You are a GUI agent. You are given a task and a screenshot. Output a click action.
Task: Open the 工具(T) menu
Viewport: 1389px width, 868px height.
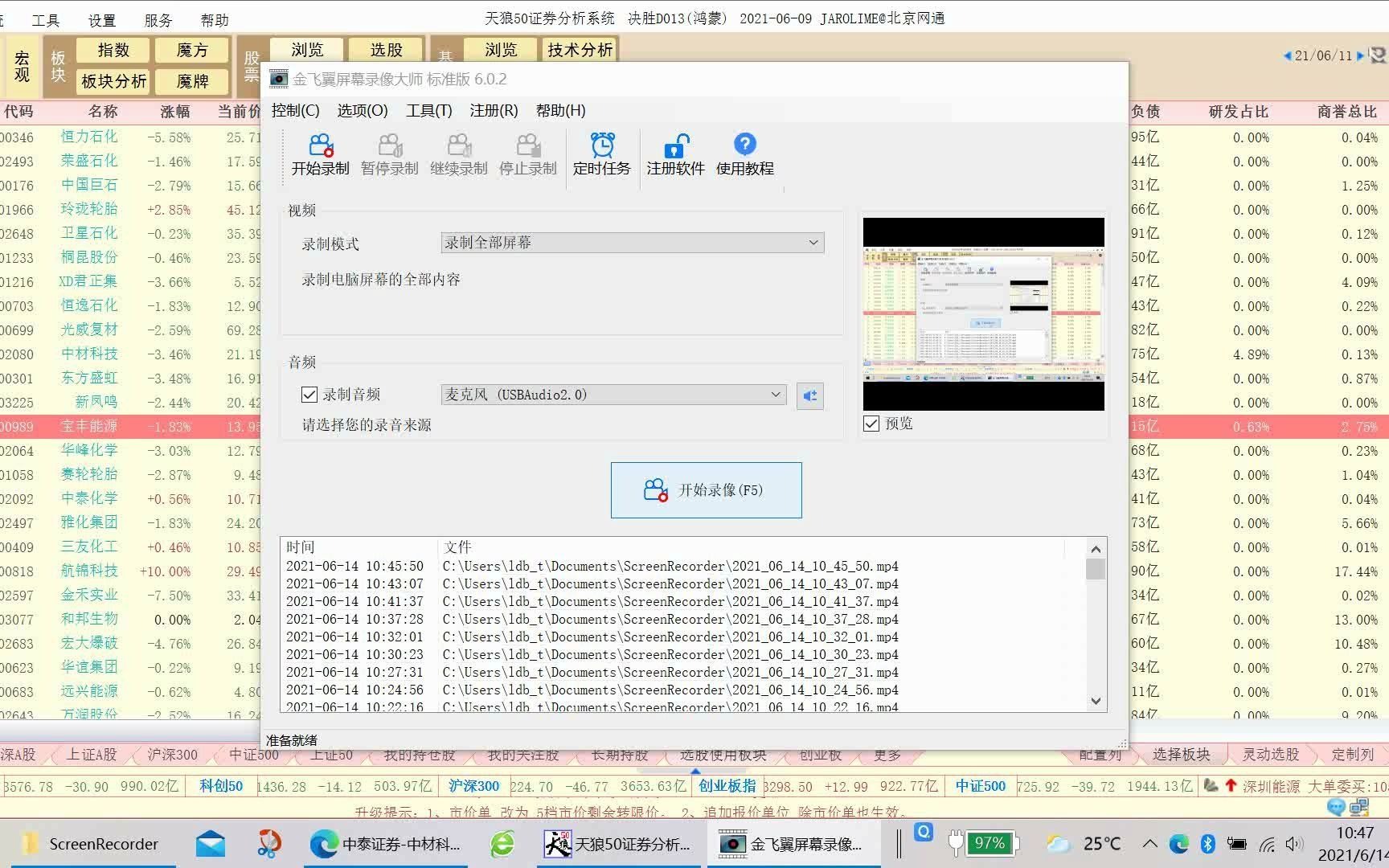pyautogui.click(x=429, y=111)
